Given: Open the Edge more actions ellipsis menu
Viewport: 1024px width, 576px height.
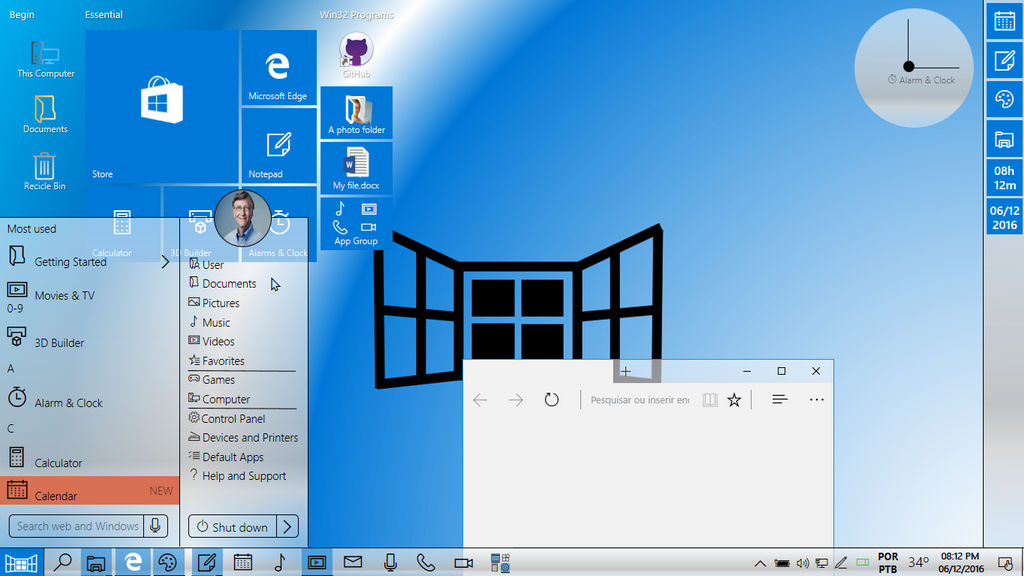Looking at the screenshot, I should click(x=816, y=400).
